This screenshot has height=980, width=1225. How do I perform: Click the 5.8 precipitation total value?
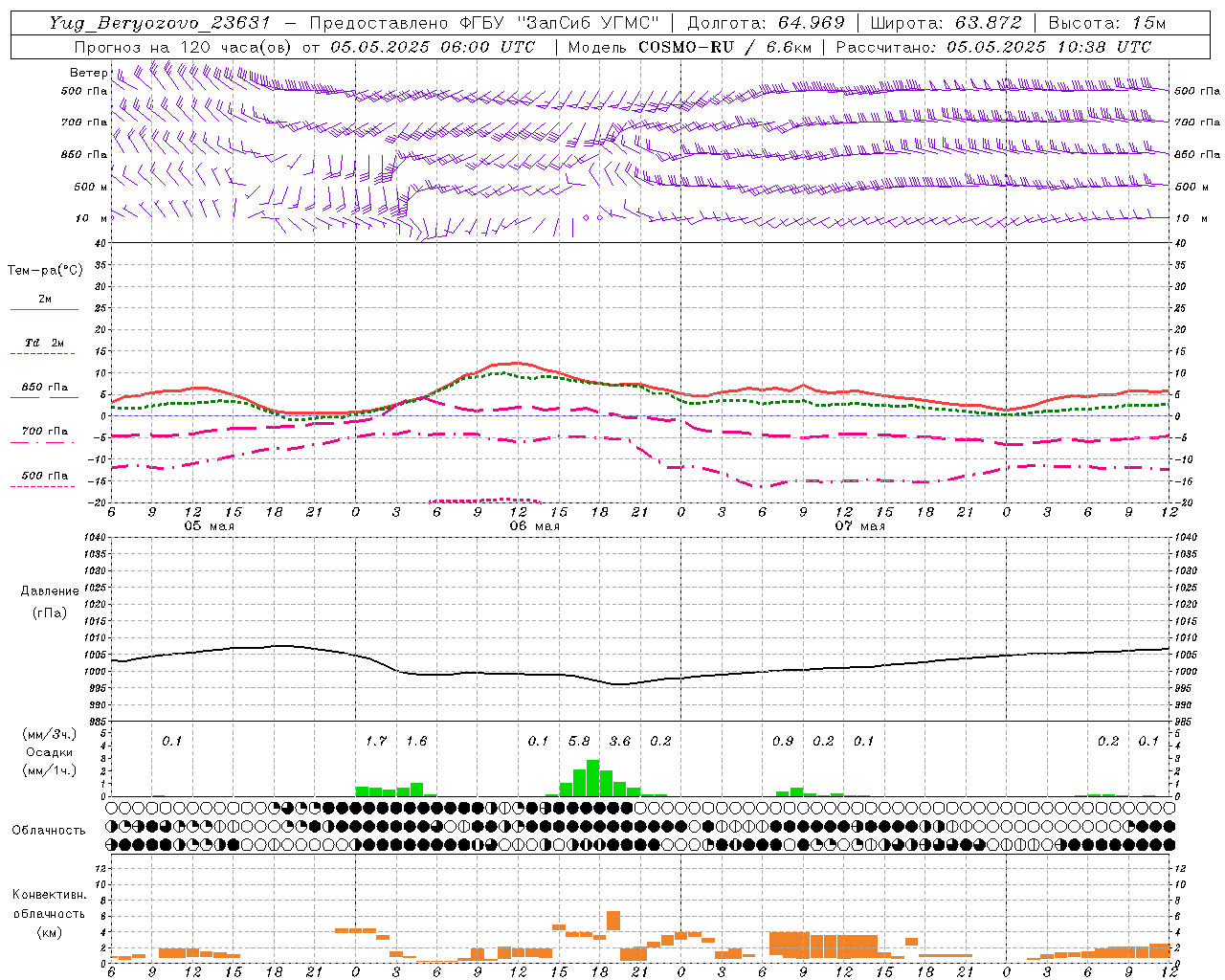coord(579,742)
